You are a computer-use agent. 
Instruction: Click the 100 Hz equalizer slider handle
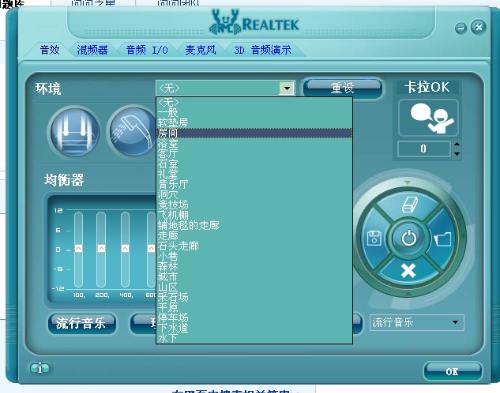[x=78, y=249]
